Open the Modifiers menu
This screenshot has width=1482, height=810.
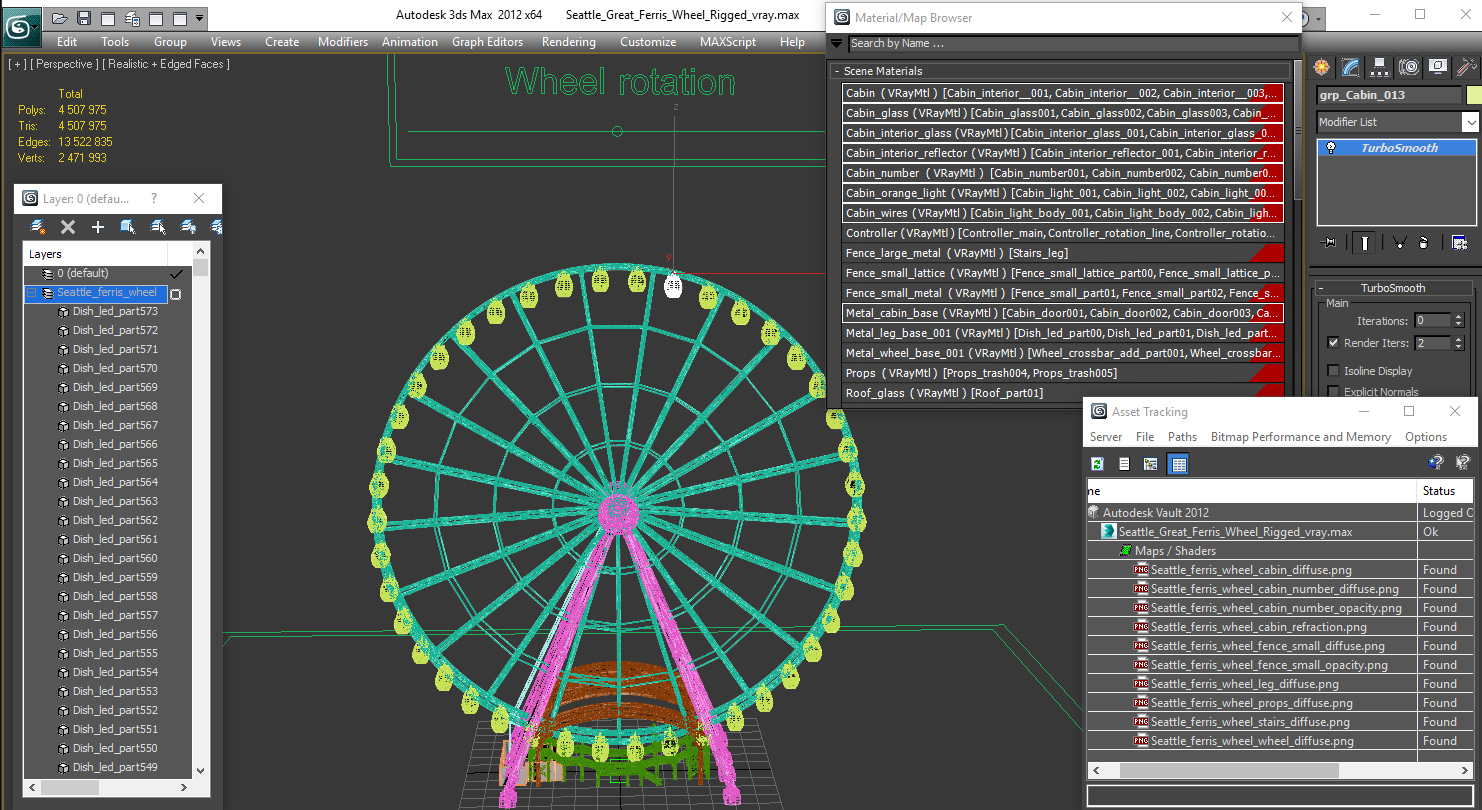pos(343,42)
